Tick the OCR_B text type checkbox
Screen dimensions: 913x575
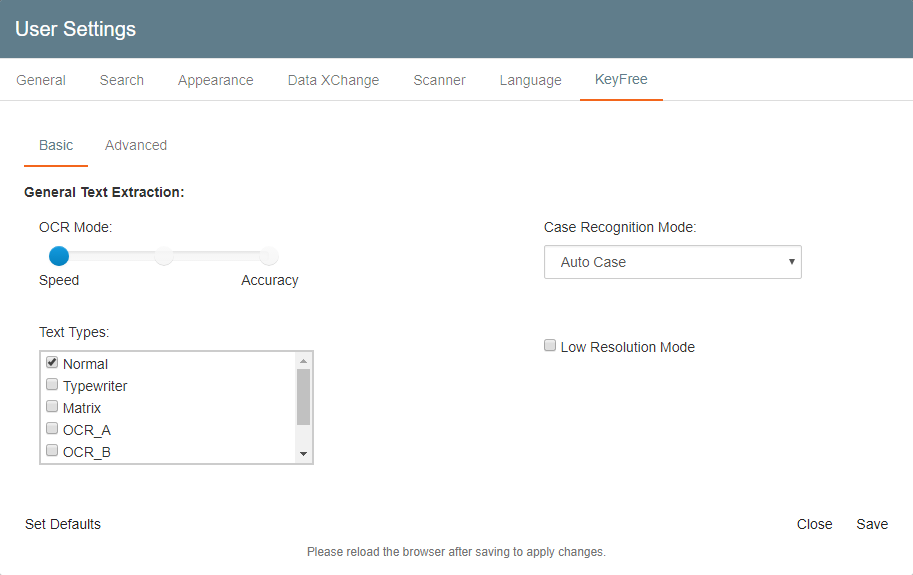52,451
